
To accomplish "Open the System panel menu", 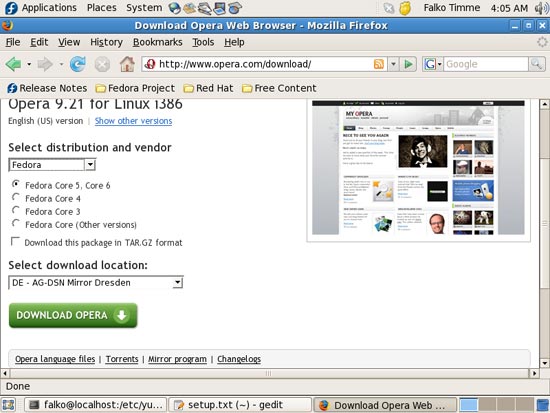I will [x=144, y=8].
